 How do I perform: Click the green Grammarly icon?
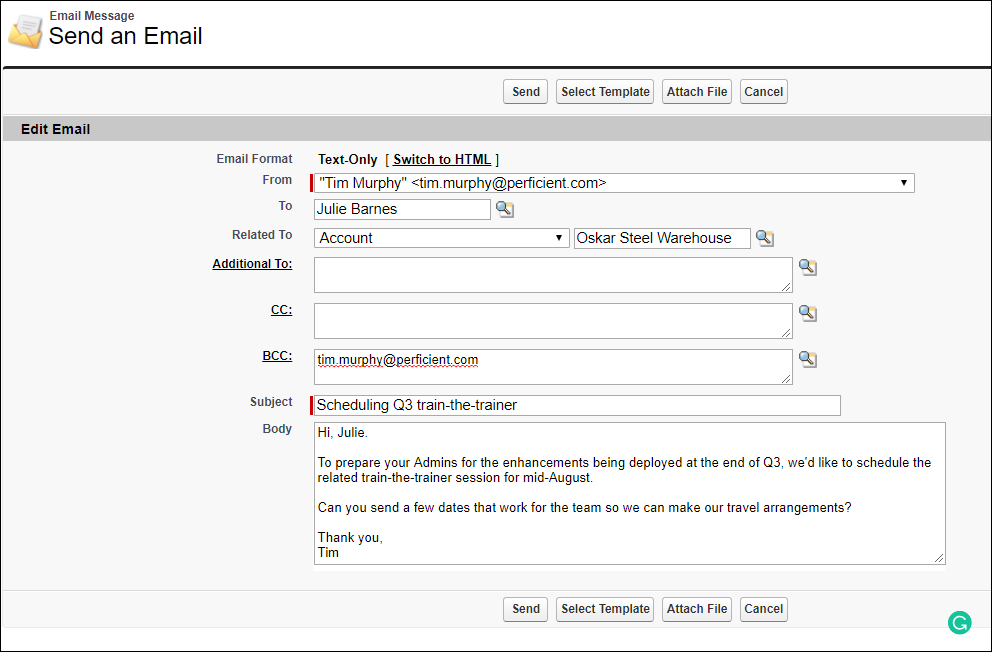959,622
